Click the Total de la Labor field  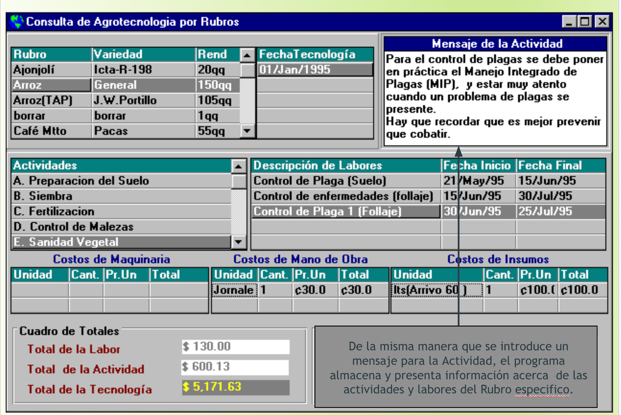(235, 347)
